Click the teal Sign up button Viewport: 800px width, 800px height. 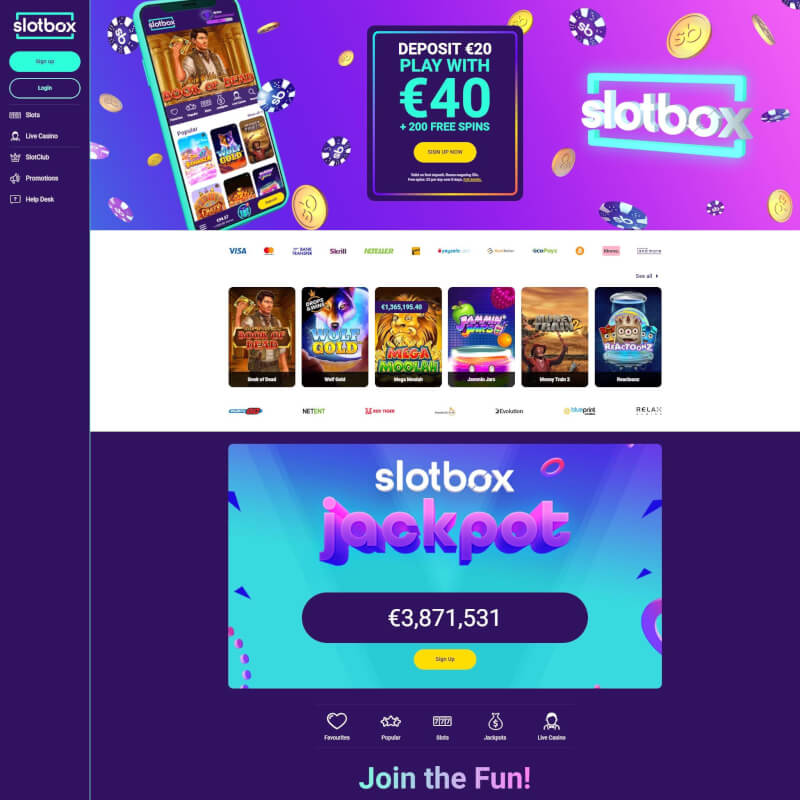(45, 61)
